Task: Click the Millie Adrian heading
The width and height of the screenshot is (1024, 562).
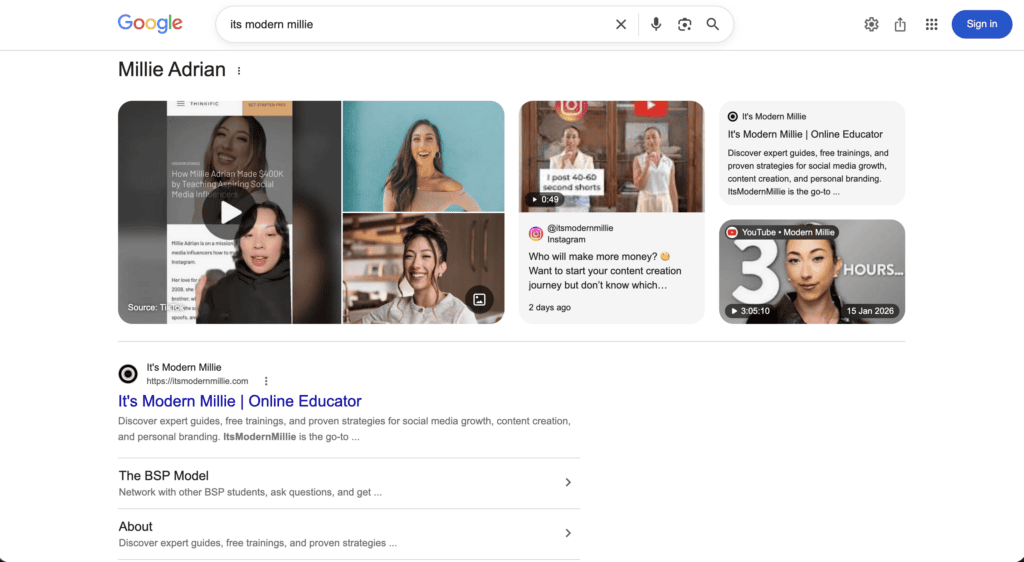Action: pyautogui.click(x=172, y=69)
